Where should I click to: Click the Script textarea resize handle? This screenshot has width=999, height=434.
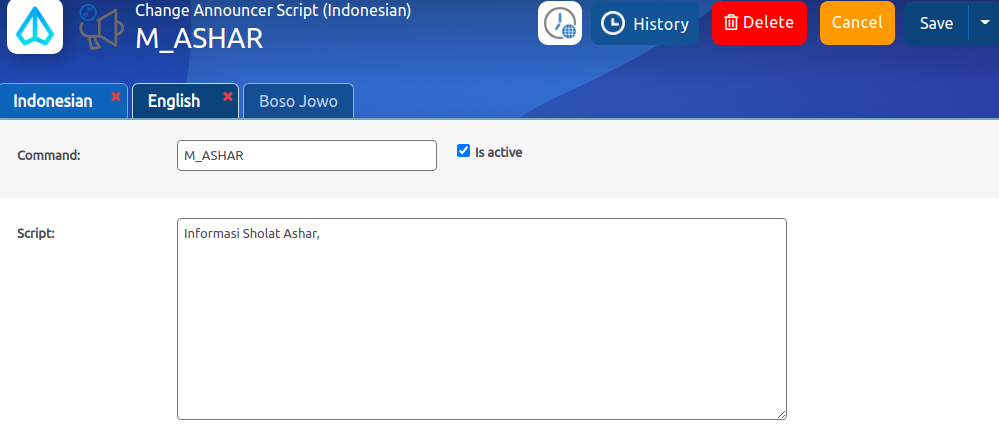coord(781,414)
